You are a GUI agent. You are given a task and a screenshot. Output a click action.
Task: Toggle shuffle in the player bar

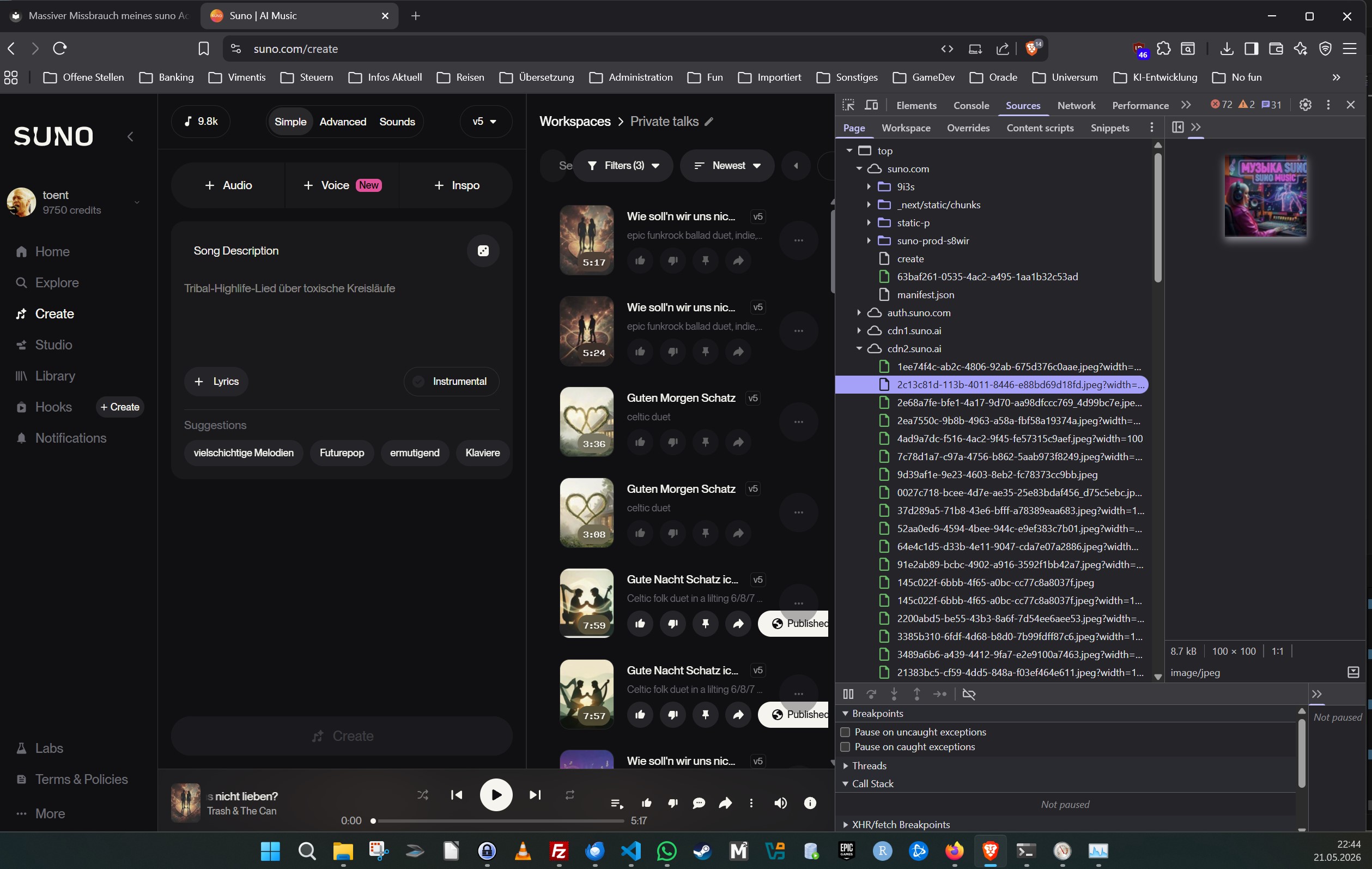pyautogui.click(x=422, y=794)
